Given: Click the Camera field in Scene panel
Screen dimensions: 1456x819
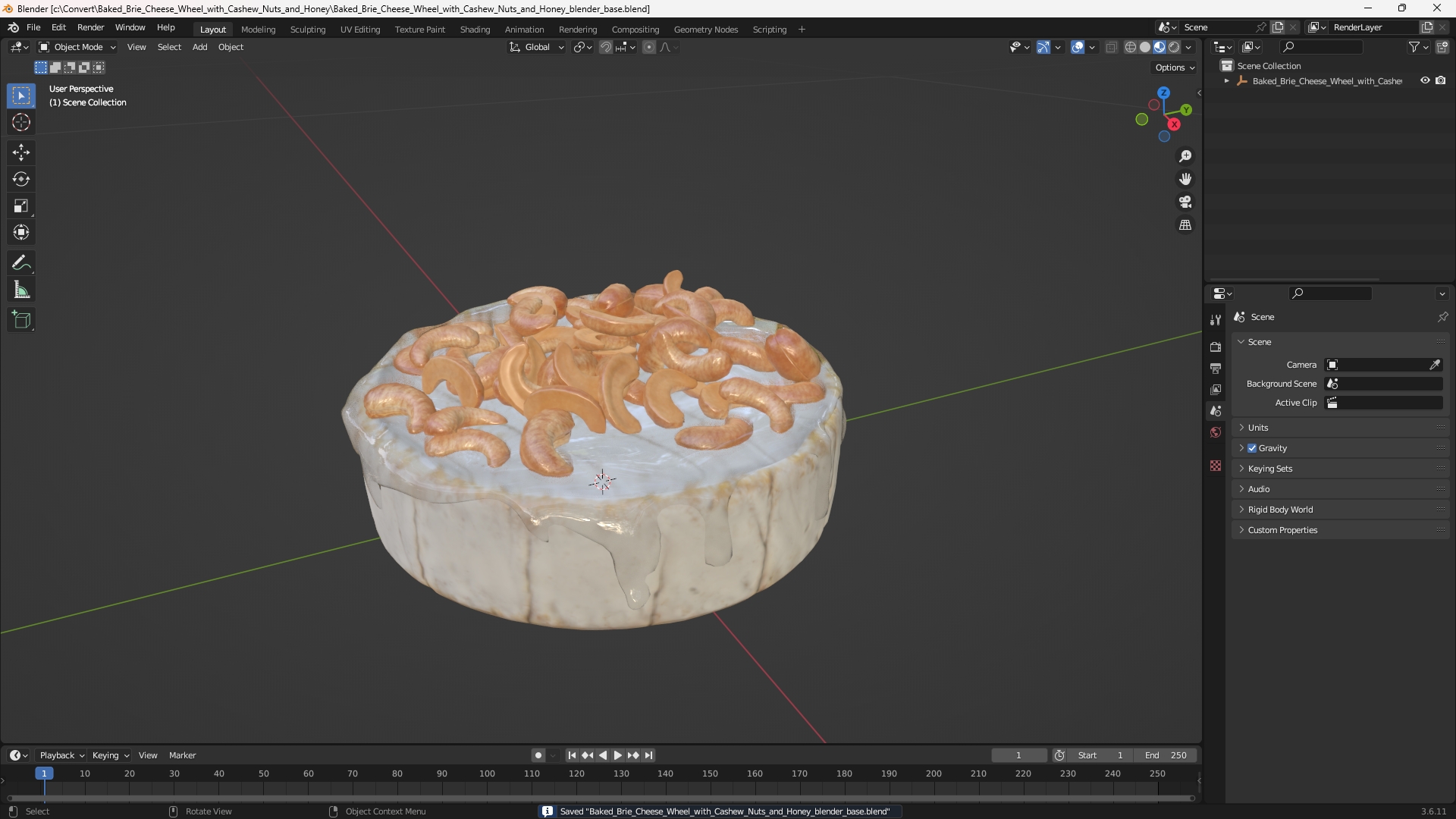Looking at the screenshot, I should 1383,365.
